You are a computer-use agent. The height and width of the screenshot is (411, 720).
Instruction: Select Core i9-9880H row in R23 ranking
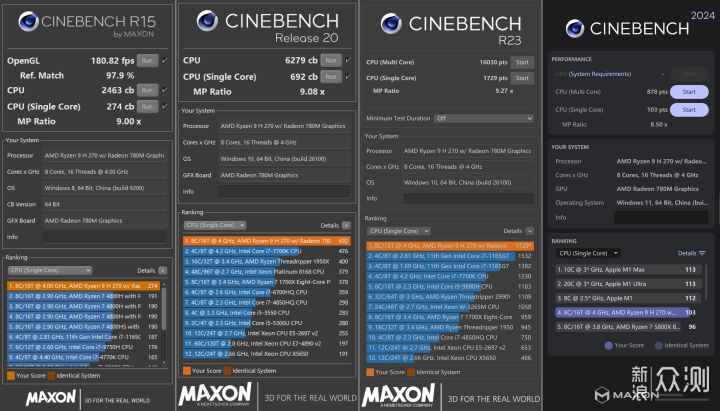tap(450, 287)
